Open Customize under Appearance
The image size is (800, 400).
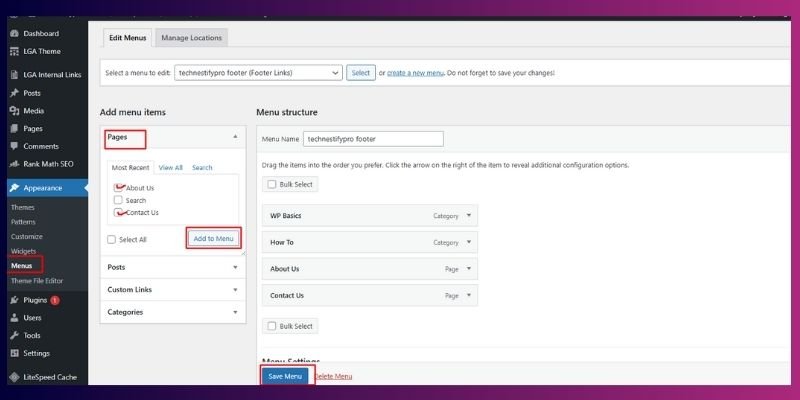coord(27,237)
